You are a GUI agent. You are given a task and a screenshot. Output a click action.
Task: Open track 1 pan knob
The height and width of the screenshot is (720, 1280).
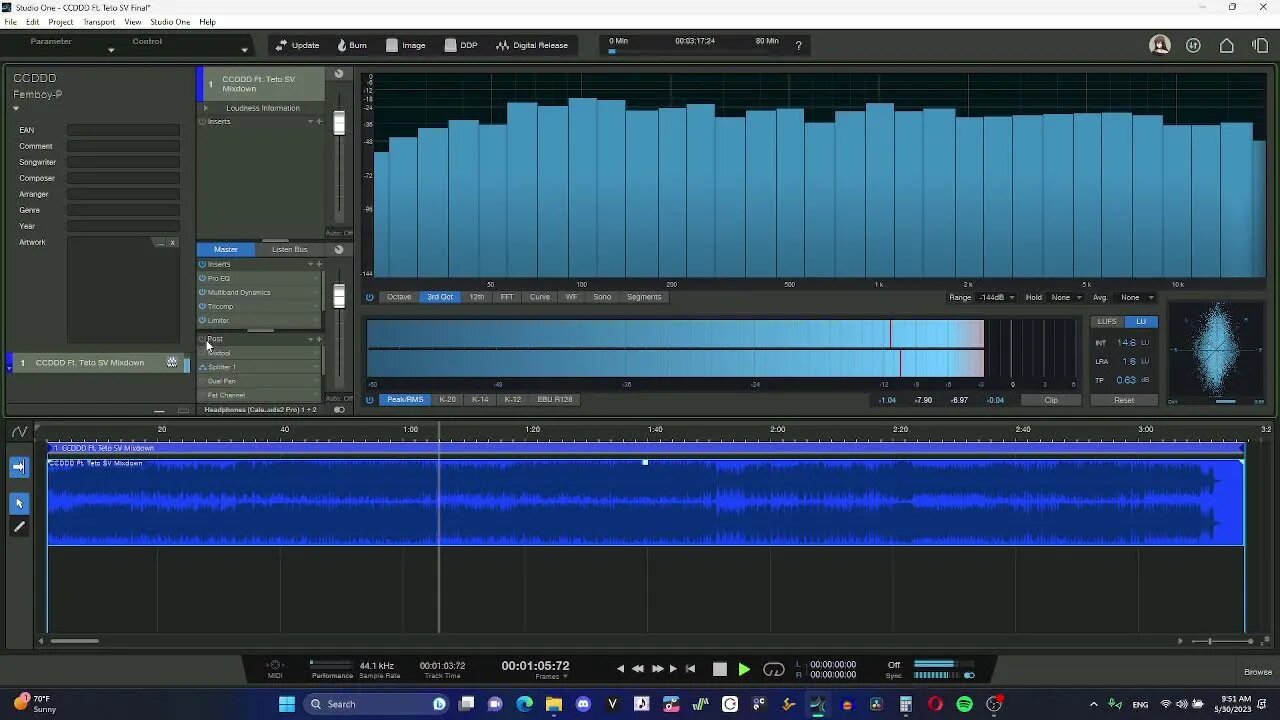(x=339, y=74)
